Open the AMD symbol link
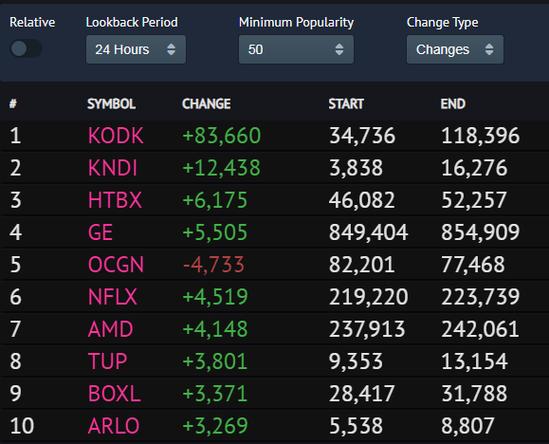 (110, 329)
